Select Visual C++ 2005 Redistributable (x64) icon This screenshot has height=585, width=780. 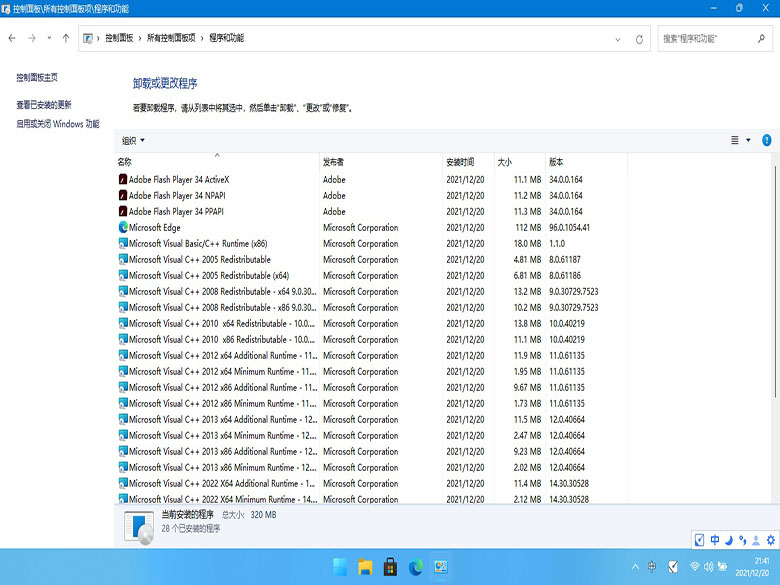coord(123,275)
